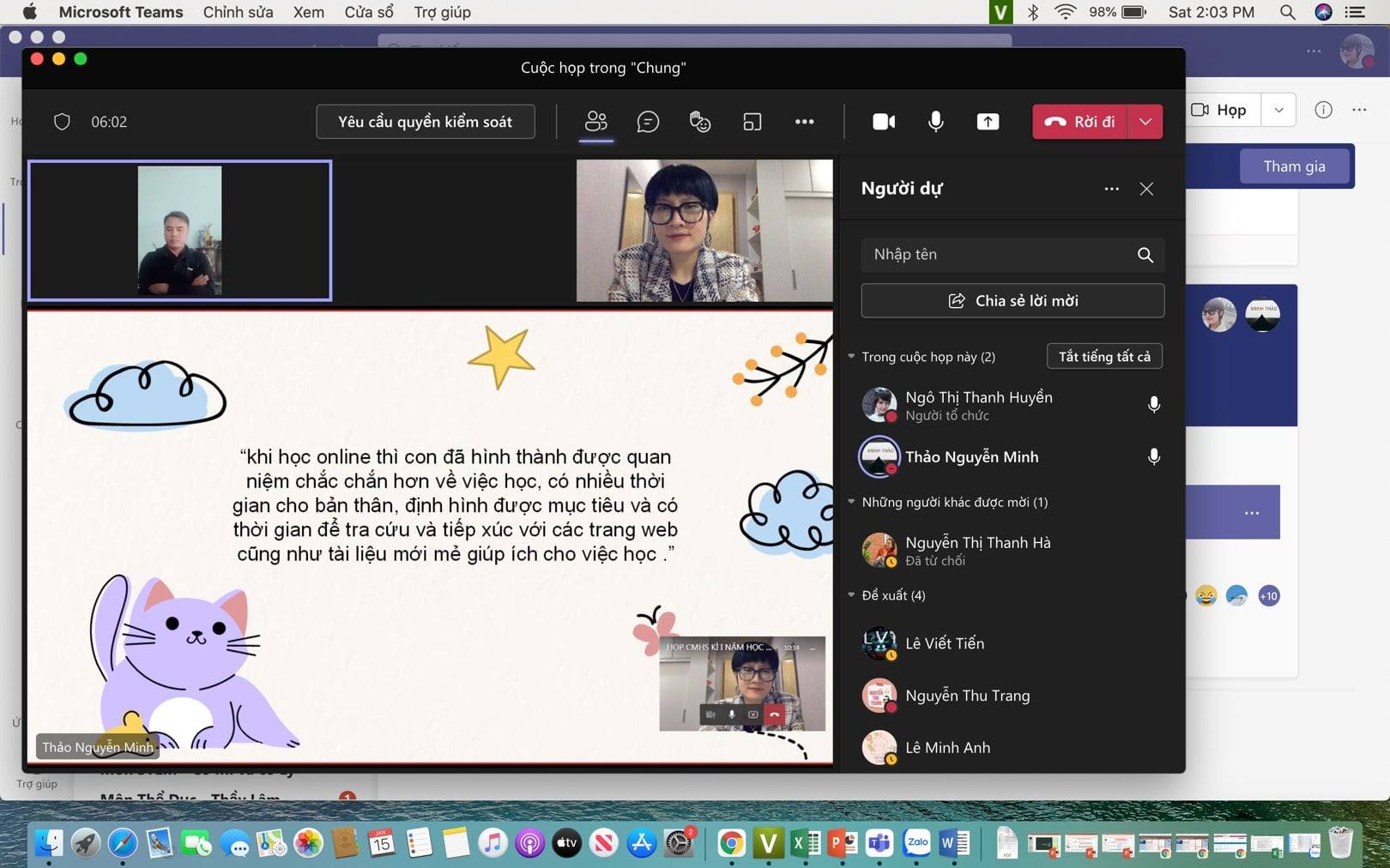Screen dimensions: 1390x868
Task: Collapse the Trong cuộc họp này section
Action: (x=851, y=357)
